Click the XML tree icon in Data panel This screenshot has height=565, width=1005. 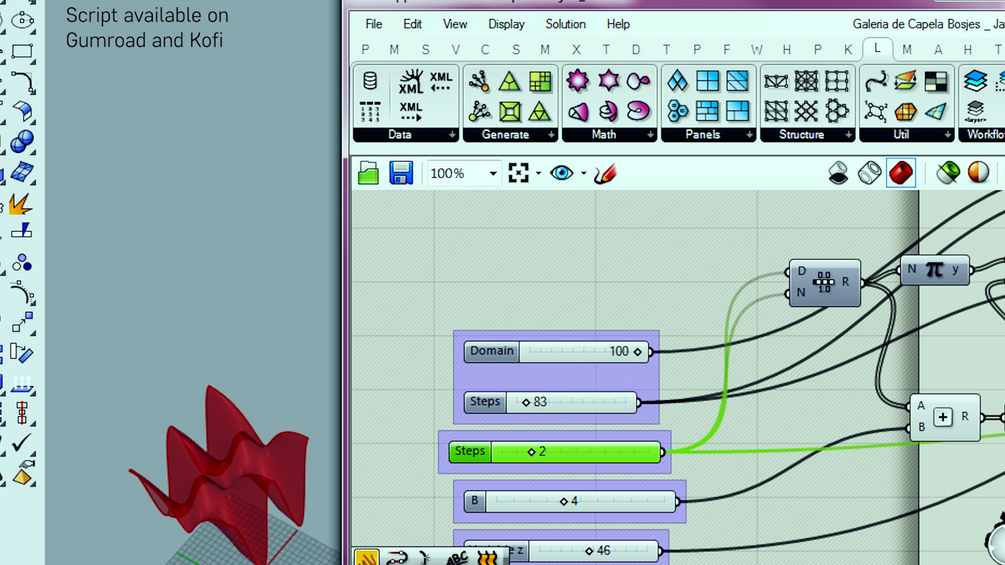click(x=411, y=82)
